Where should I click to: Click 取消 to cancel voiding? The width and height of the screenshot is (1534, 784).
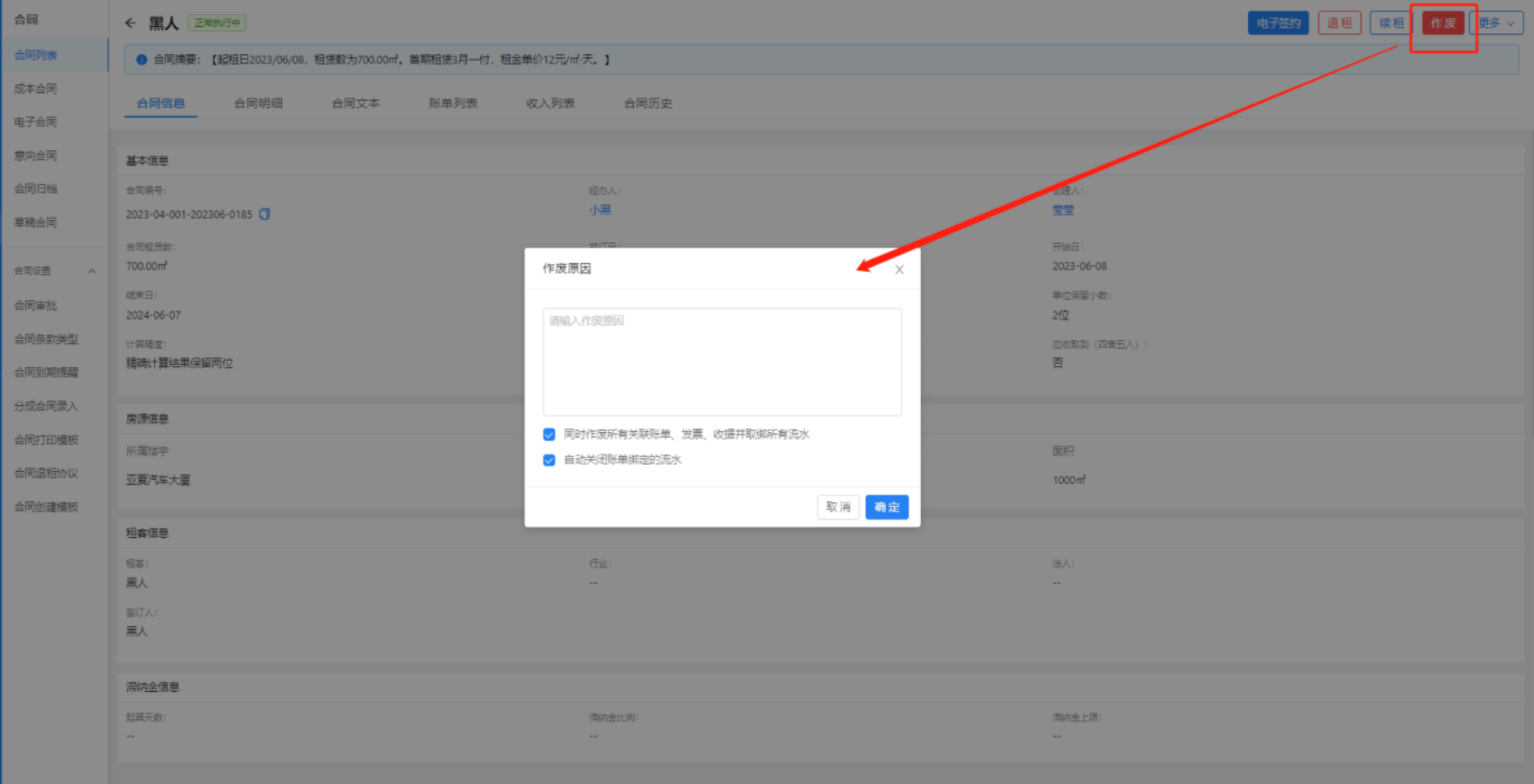(838, 507)
